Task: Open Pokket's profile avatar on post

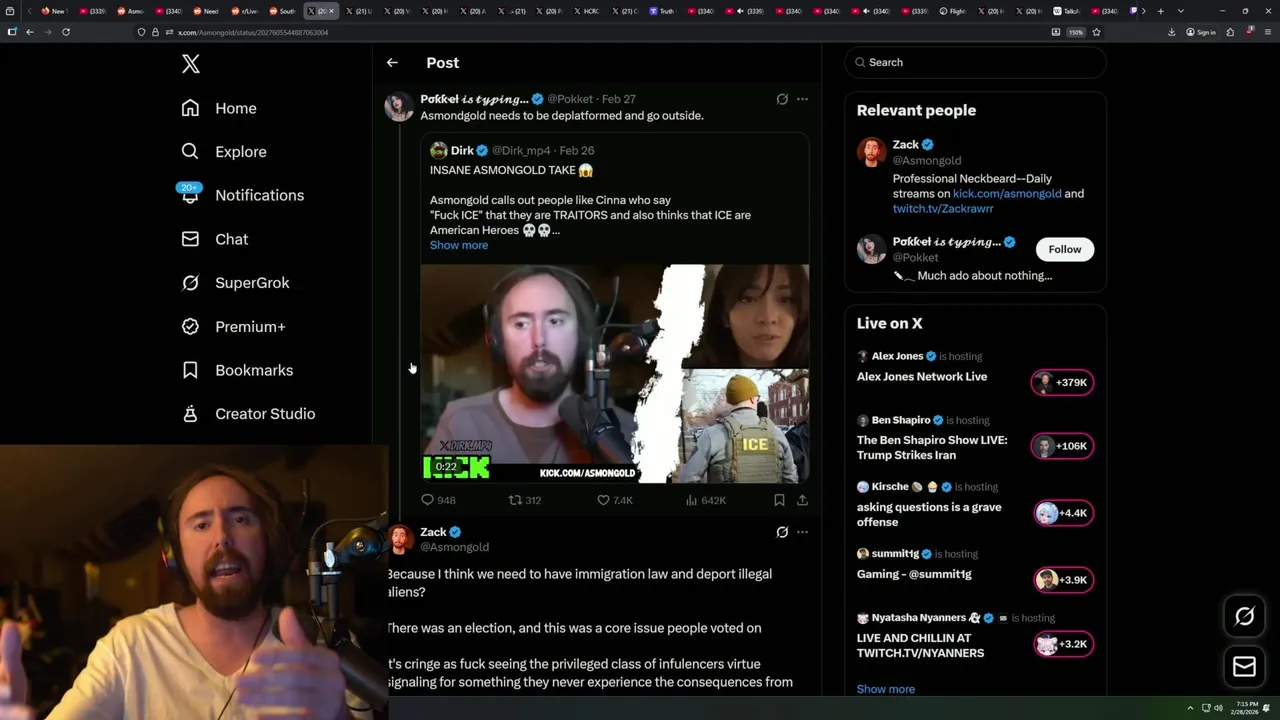Action: click(x=399, y=106)
